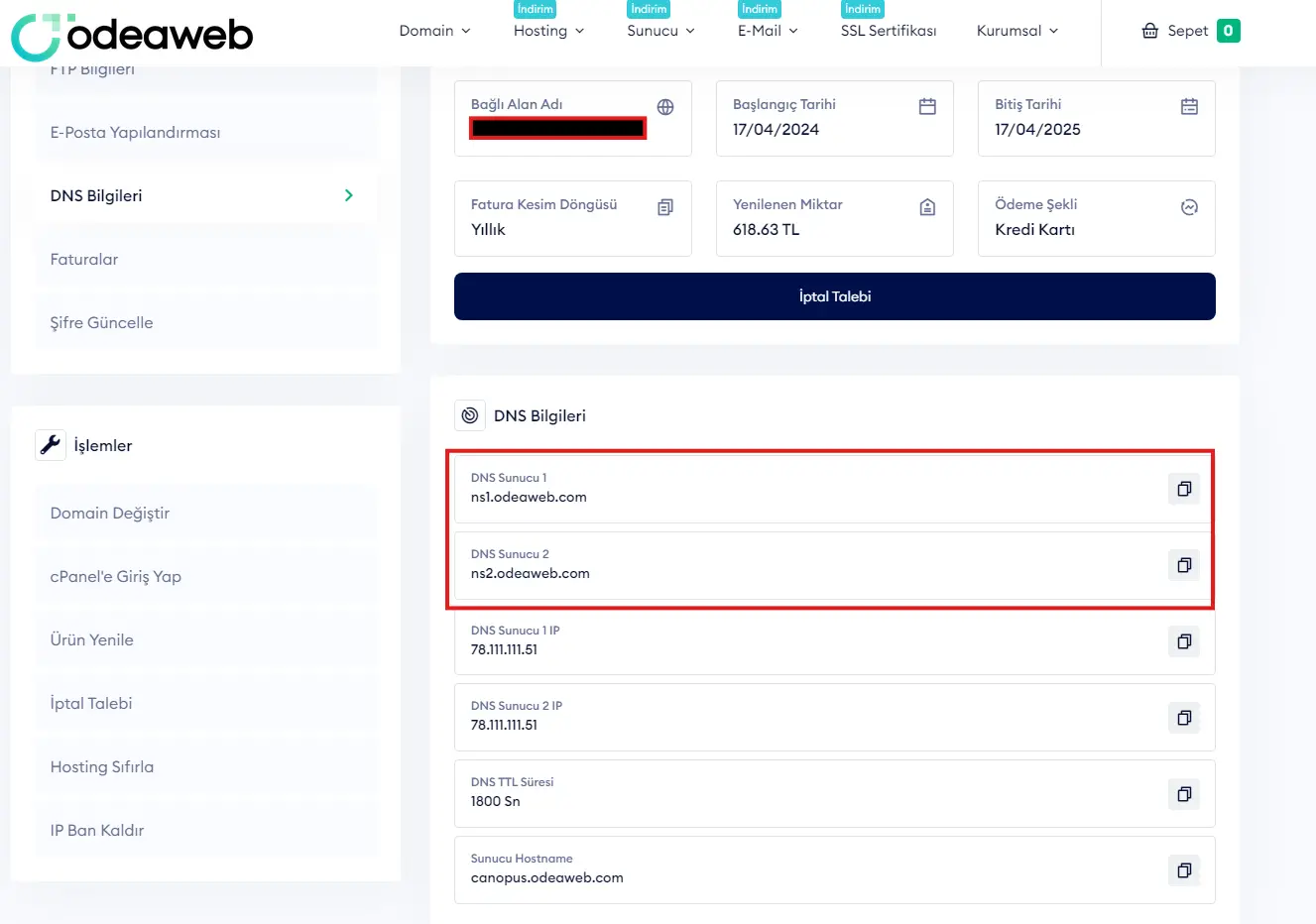Viewport: 1316px width, 924px height.
Task: Click the globe icon in Bağlı Alan Adı card
Action: 665,107
